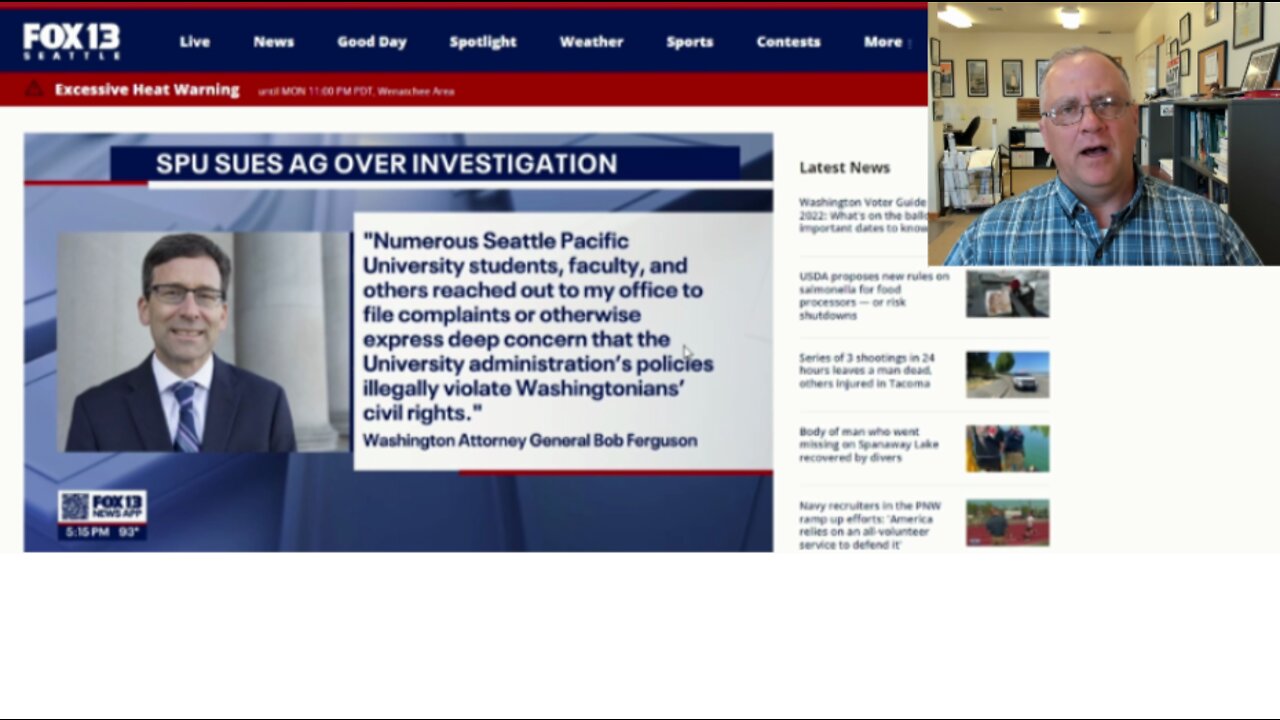Open Navy recruiters in the PNW article

coord(870,525)
